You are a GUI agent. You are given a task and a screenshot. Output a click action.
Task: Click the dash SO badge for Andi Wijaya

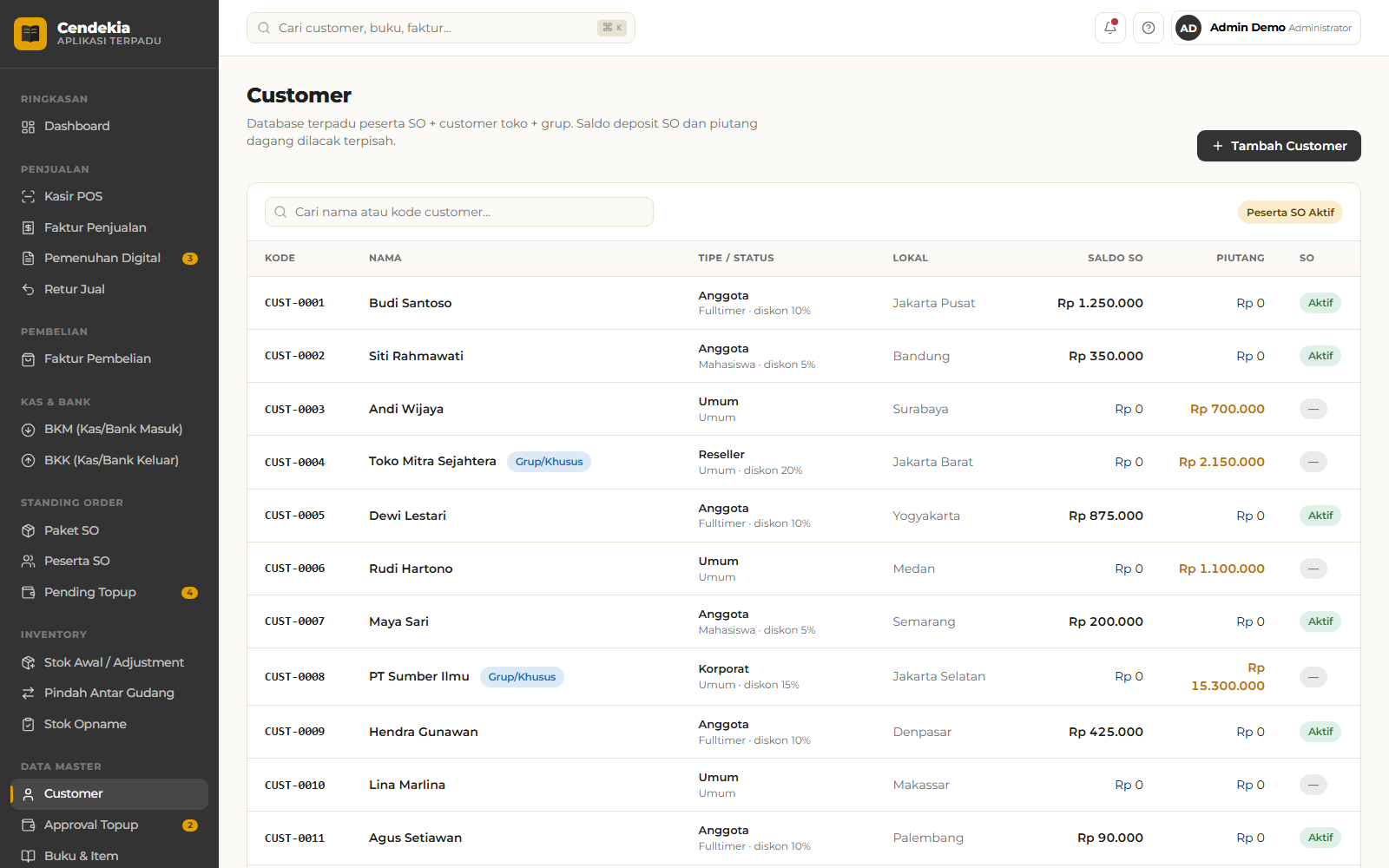click(1313, 409)
